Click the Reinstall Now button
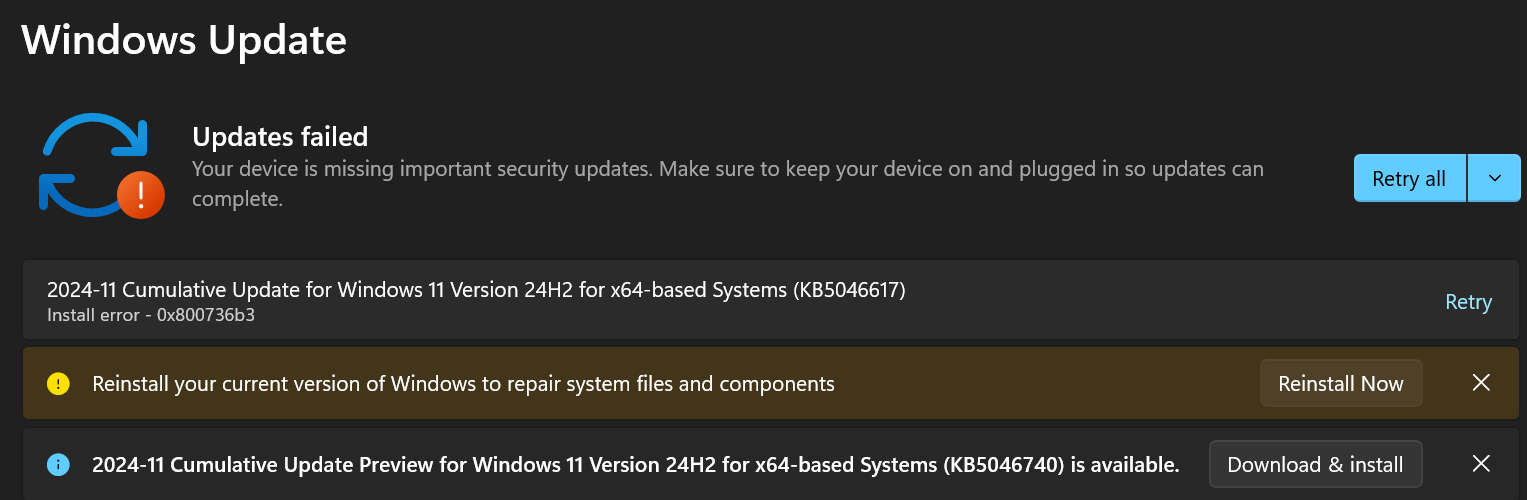This screenshot has width=1527, height=500. [1341, 383]
